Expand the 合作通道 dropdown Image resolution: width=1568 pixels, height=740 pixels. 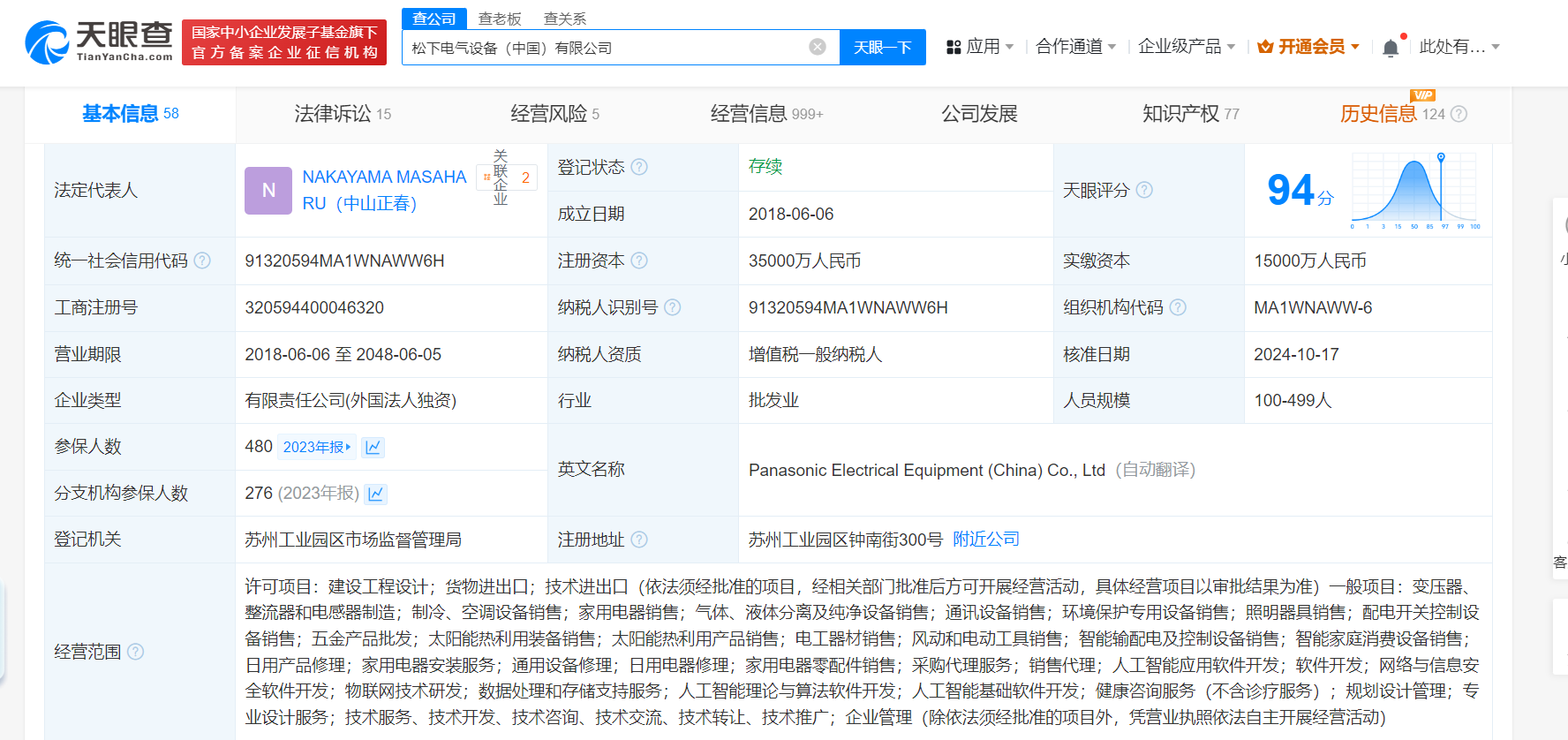1075,47
